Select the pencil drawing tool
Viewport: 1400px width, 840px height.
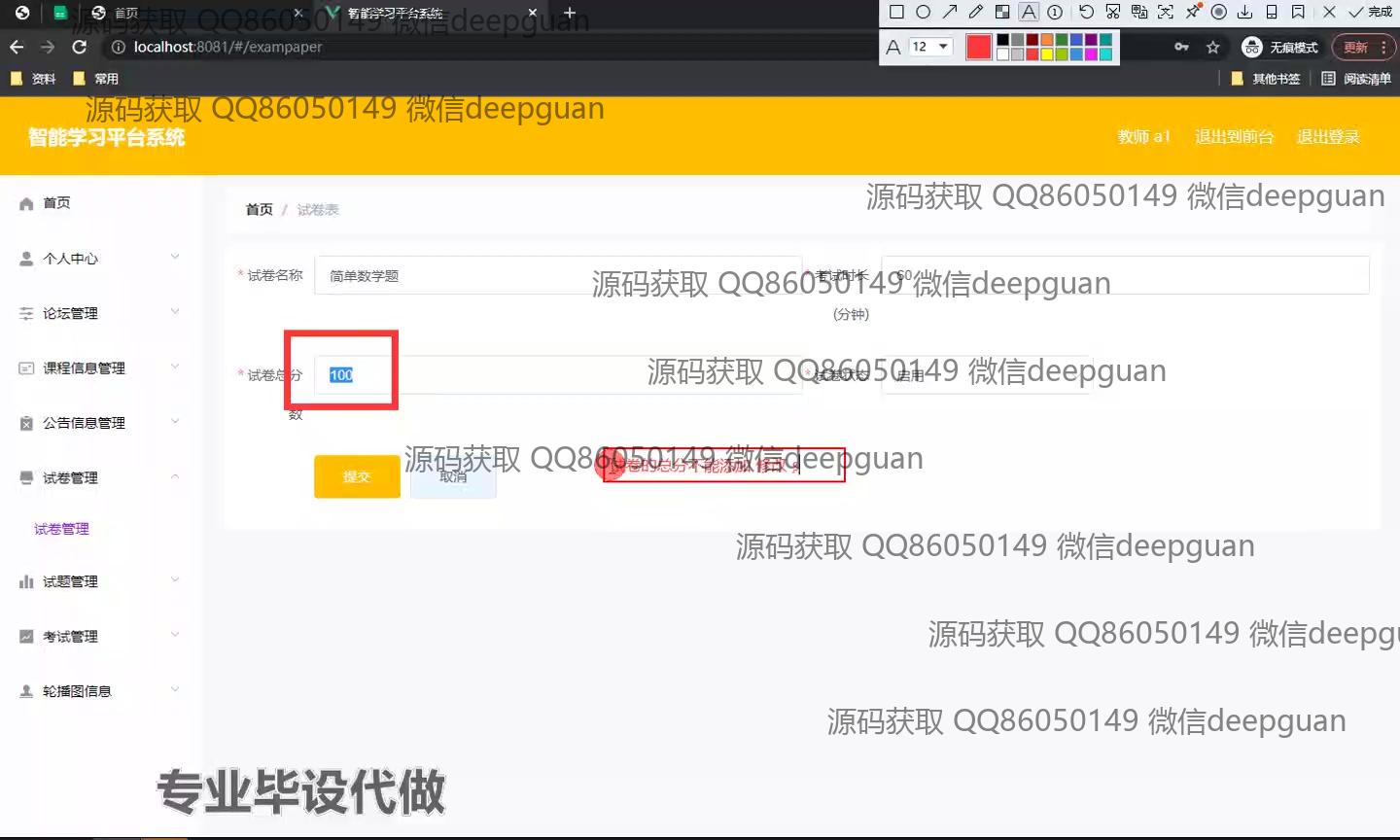(x=976, y=13)
